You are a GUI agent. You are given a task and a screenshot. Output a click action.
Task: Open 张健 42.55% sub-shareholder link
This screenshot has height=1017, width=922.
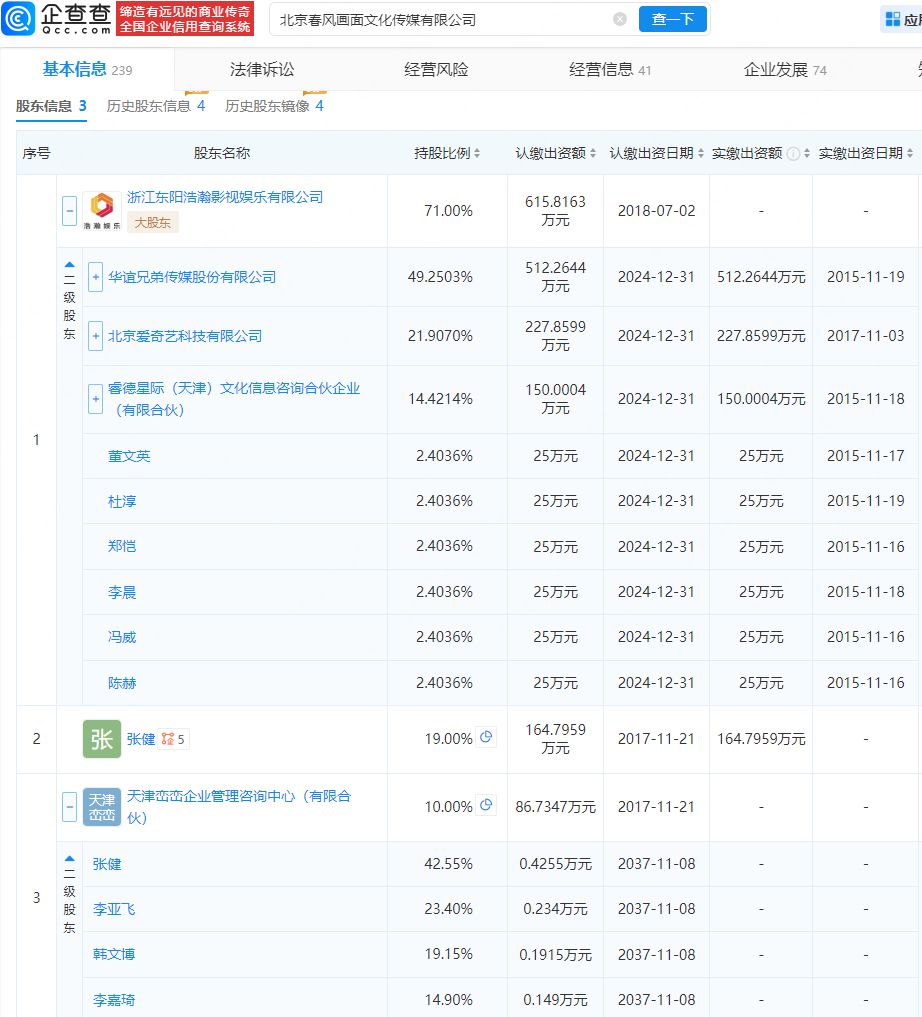[107, 864]
